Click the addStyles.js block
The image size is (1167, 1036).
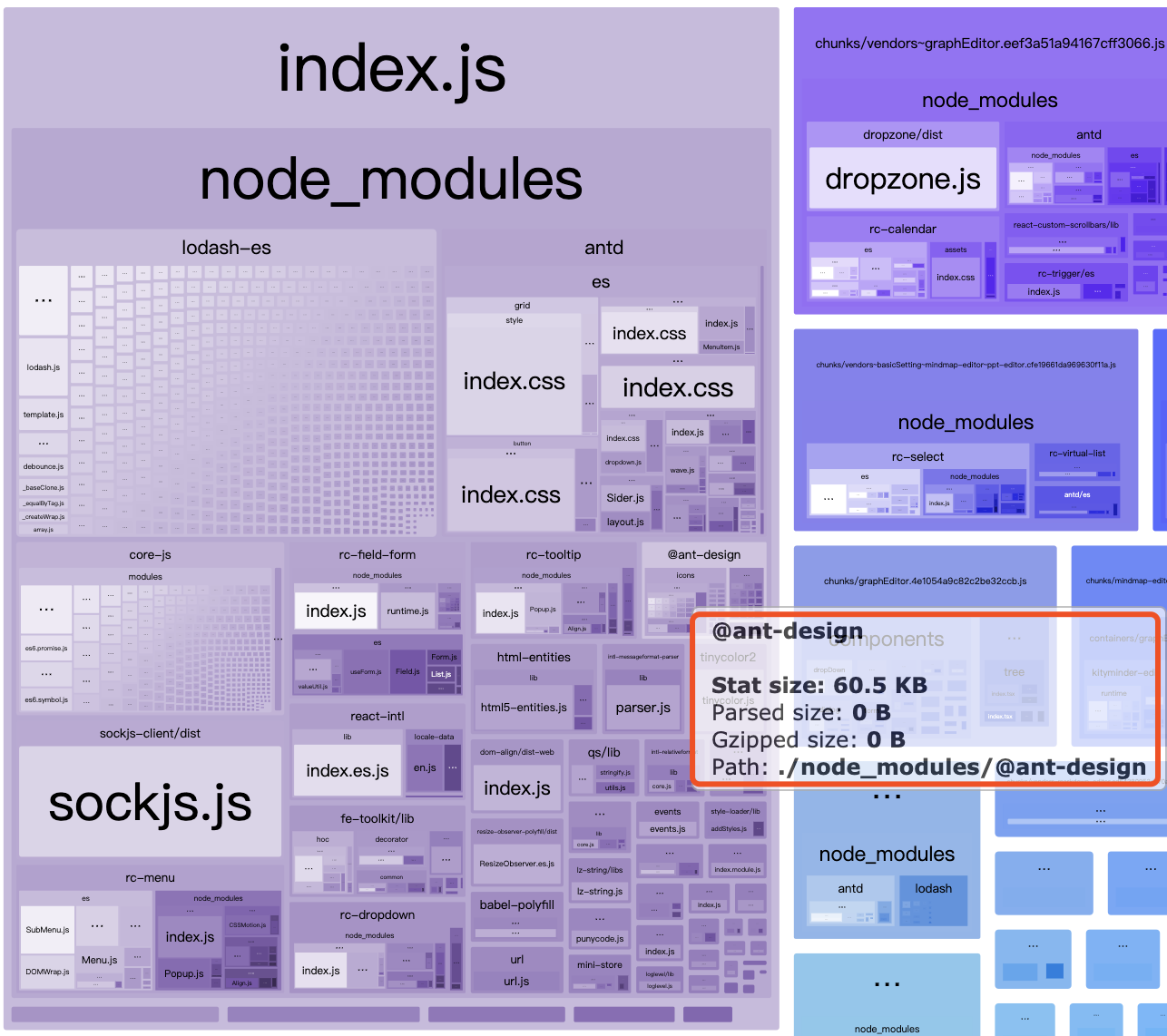pyautogui.click(x=729, y=828)
